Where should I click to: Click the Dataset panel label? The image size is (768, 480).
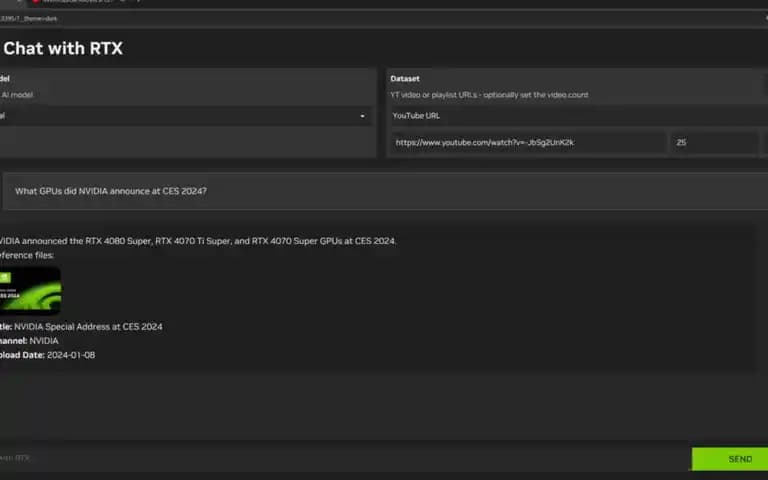(x=405, y=78)
